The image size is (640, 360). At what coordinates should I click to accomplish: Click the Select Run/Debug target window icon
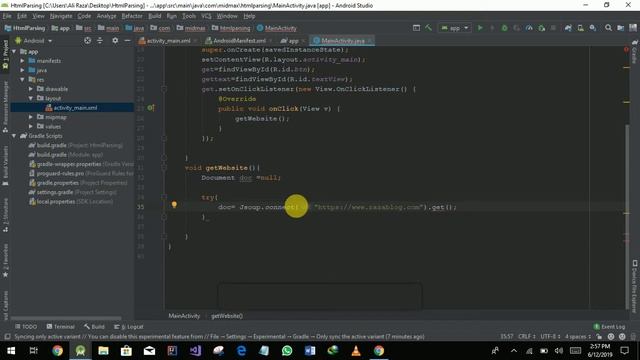pos(416,28)
